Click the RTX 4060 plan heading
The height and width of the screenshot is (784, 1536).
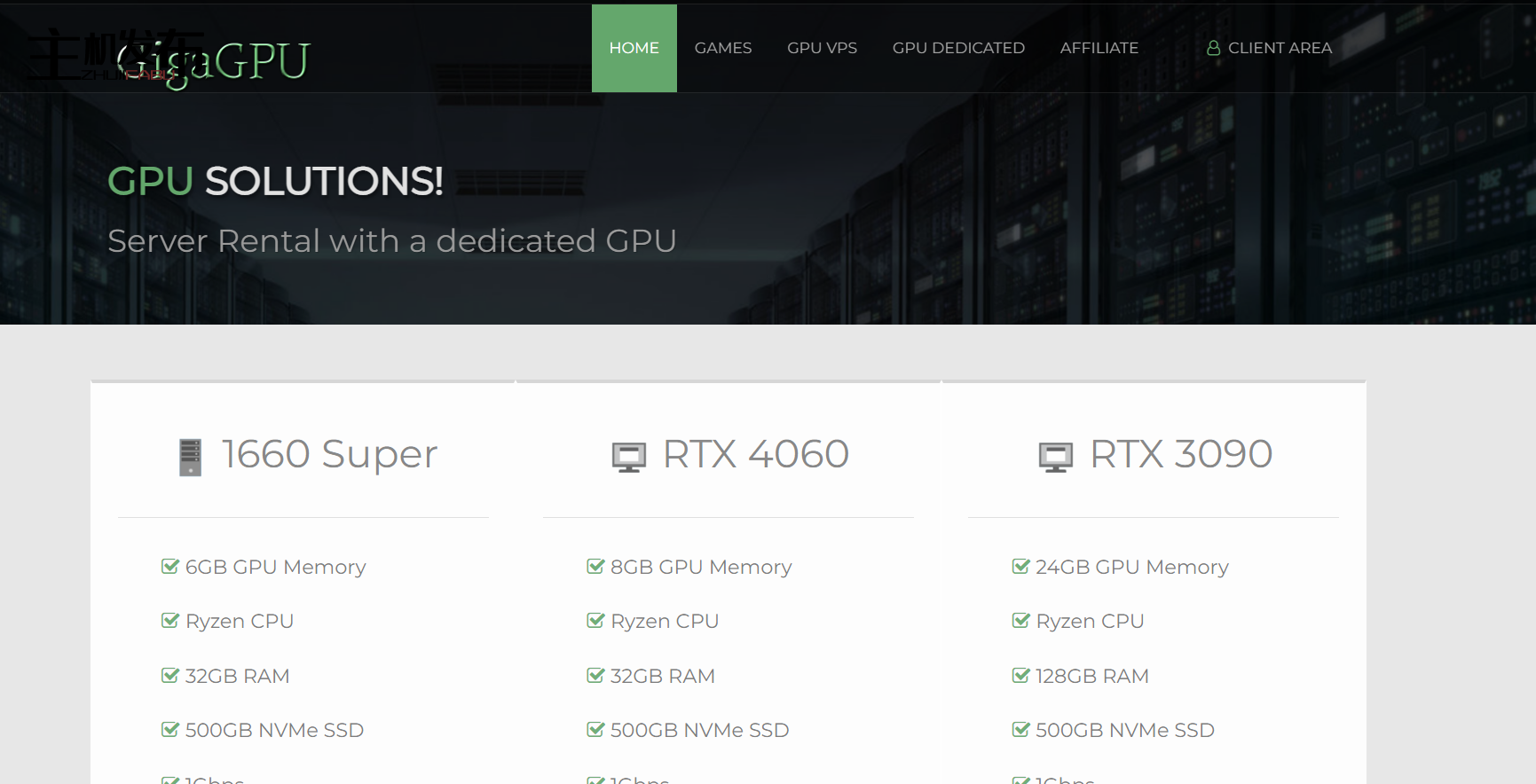[755, 454]
